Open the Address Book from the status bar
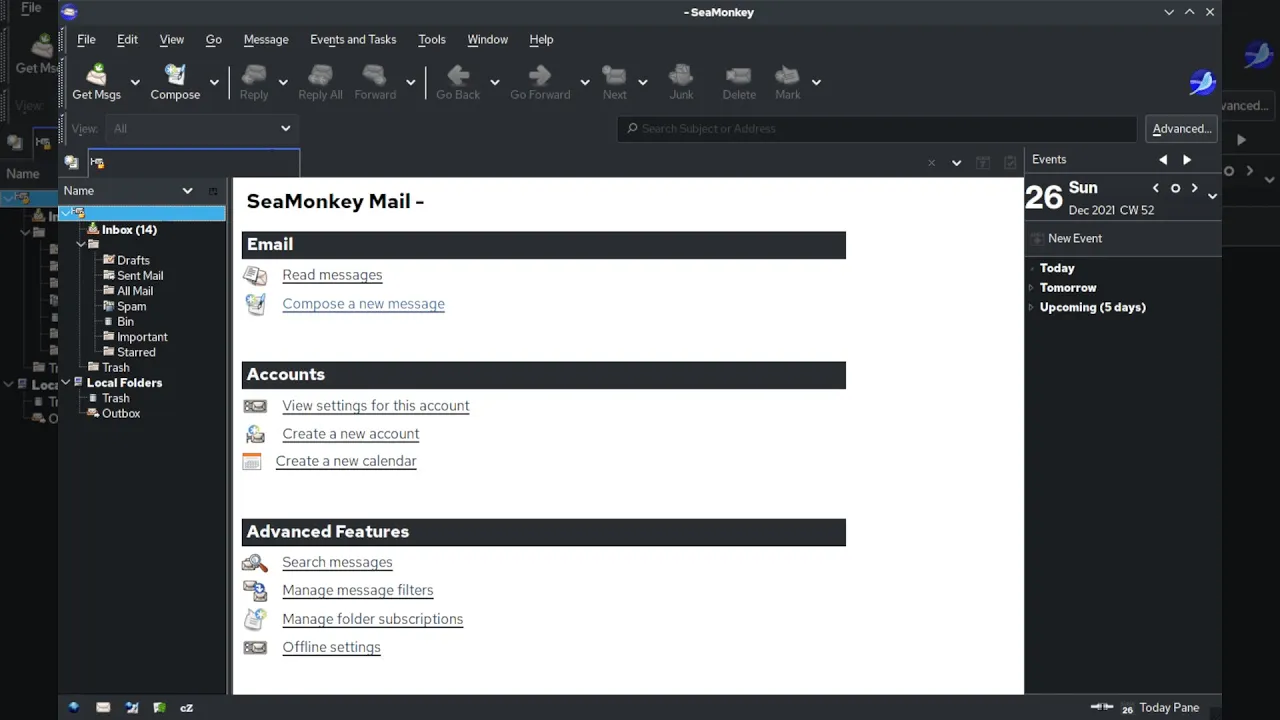 [159, 707]
